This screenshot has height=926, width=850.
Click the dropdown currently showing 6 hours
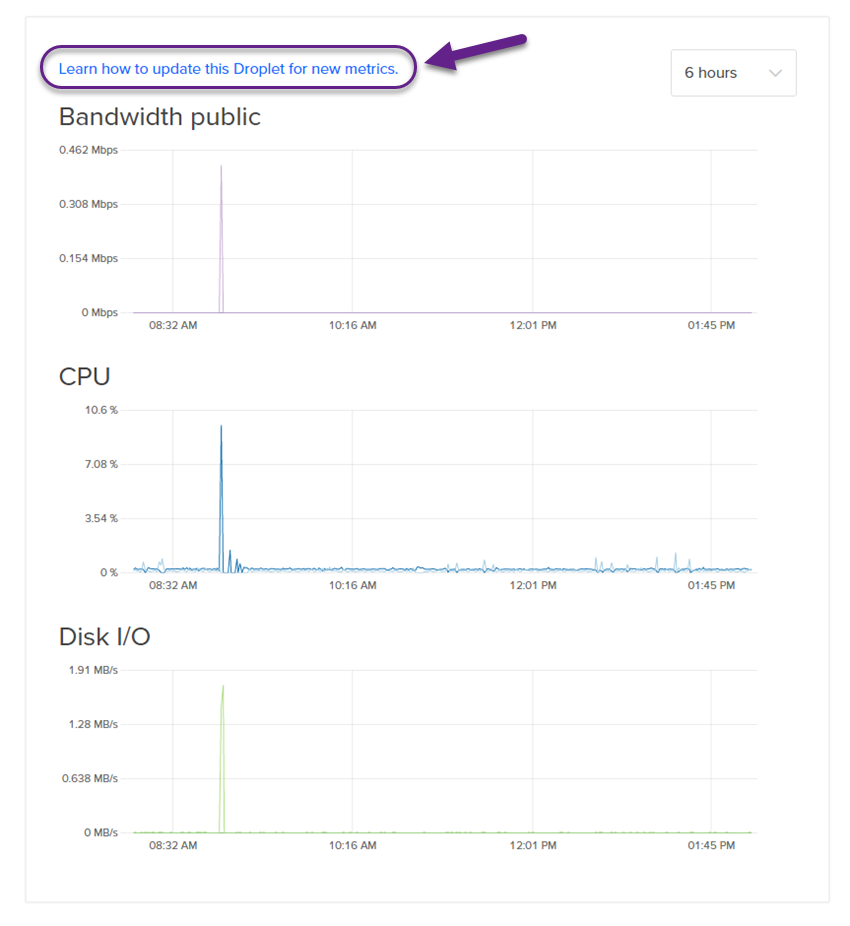click(733, 72)
